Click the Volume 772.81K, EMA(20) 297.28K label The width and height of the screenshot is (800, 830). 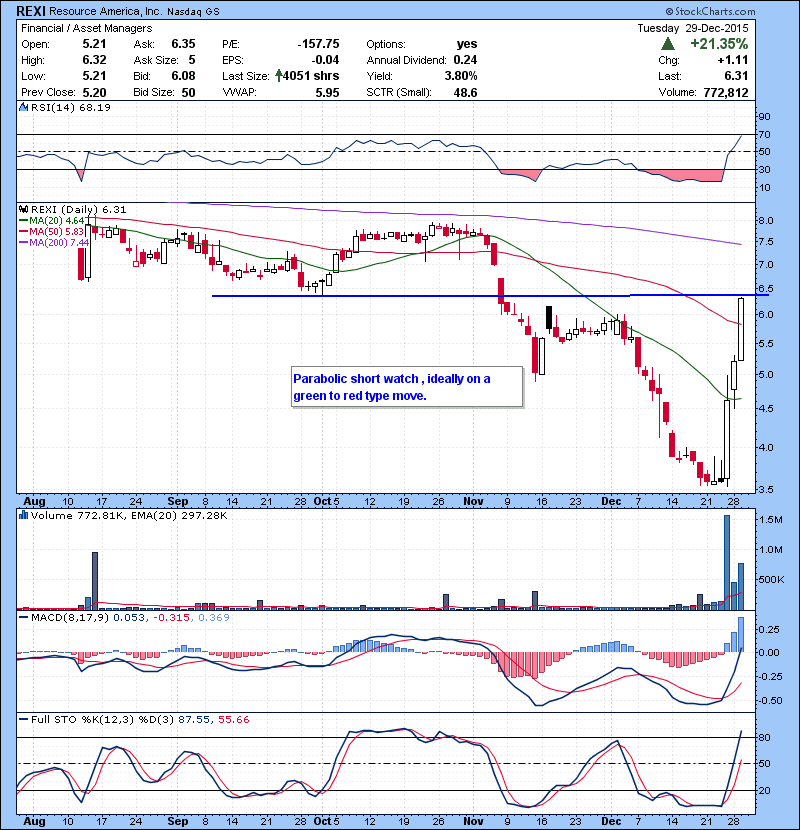[x=129, y=515]
